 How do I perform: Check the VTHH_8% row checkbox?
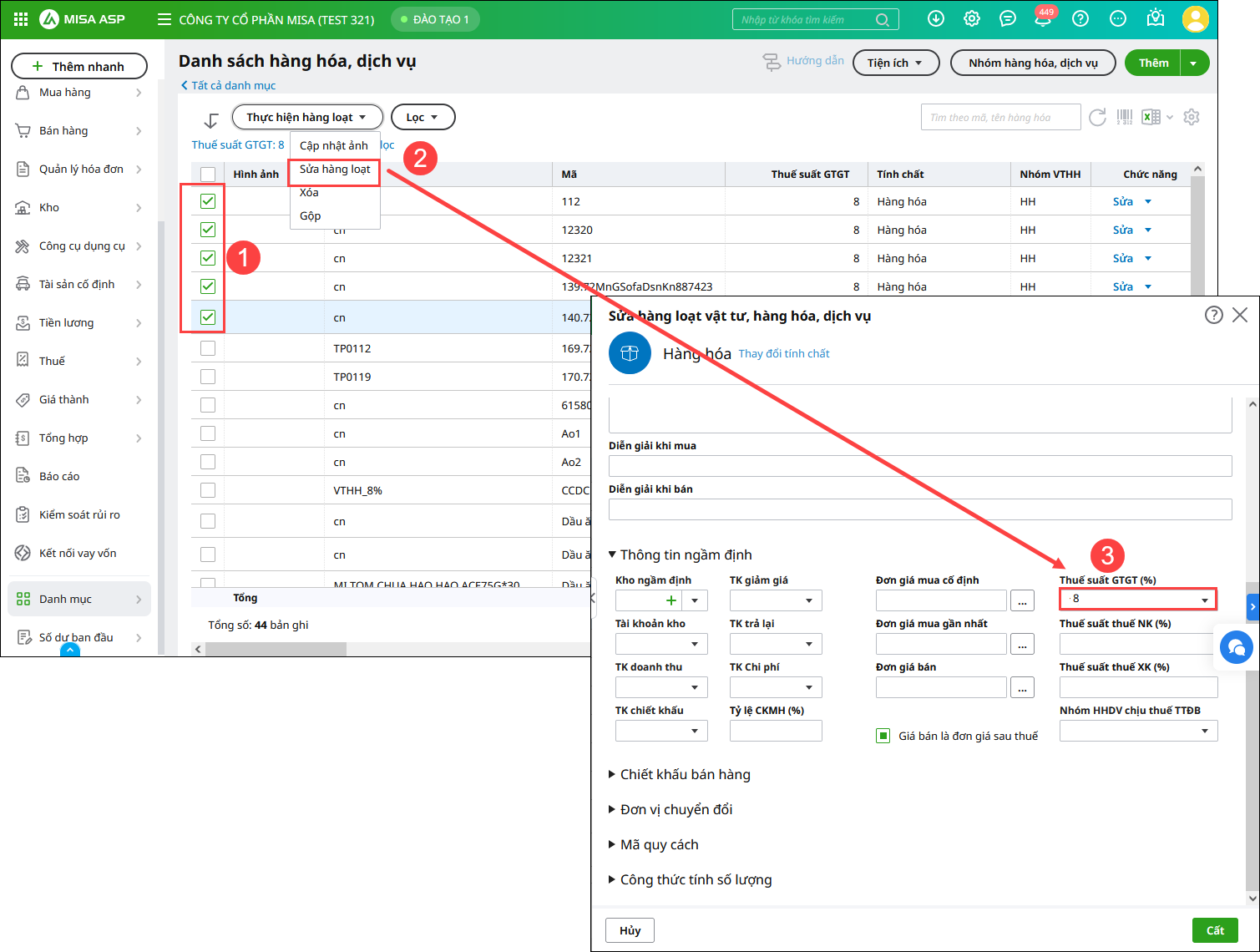click(208, 490)
